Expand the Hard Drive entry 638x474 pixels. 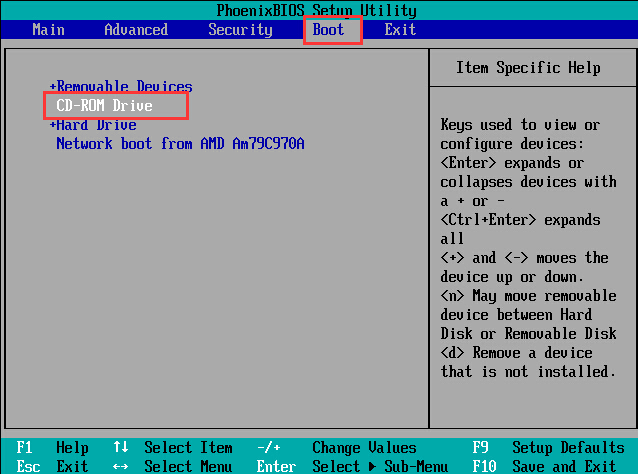click(x=93, y=125)
